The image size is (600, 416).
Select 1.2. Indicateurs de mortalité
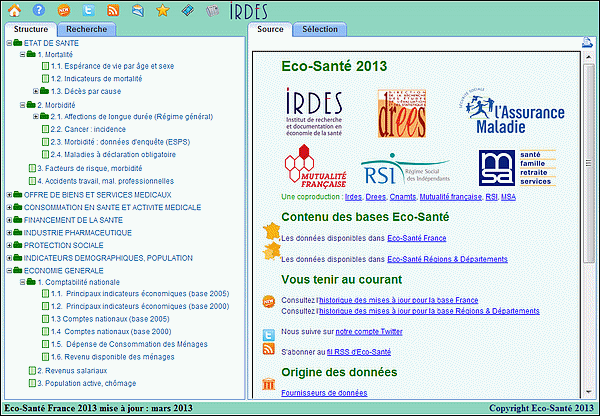click(96, 79)
